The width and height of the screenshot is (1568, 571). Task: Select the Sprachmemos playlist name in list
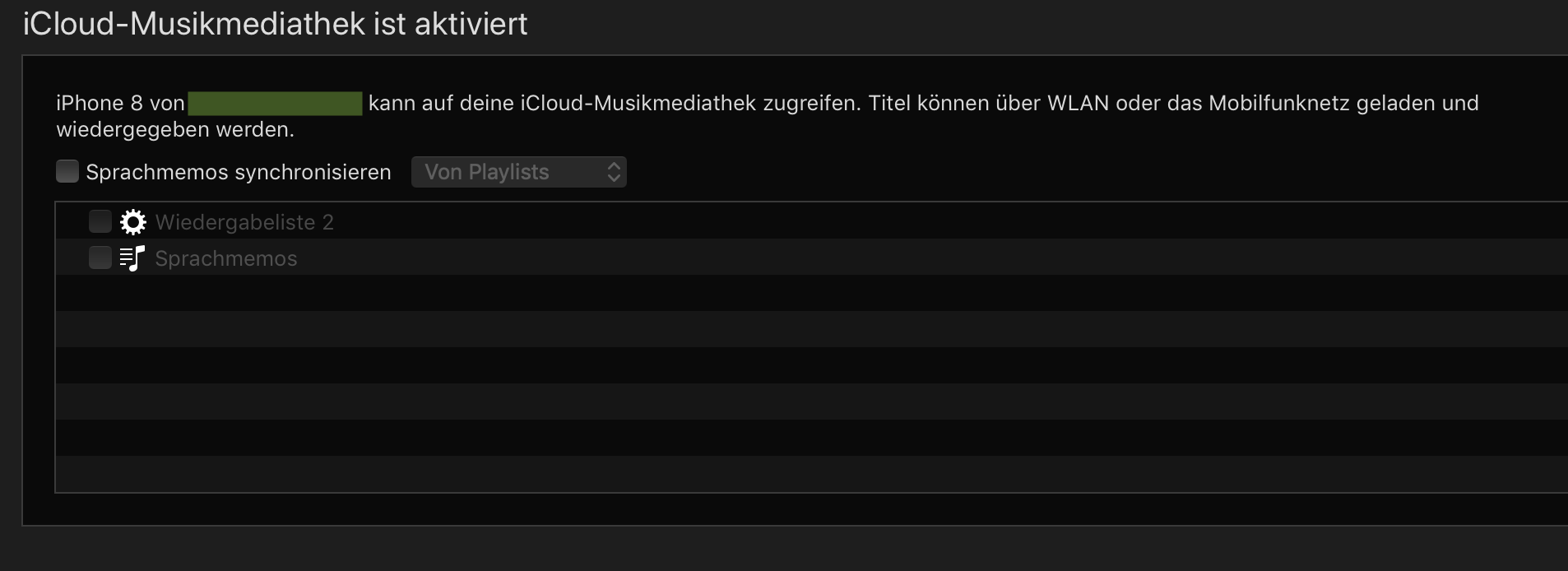tap(226, 258)
